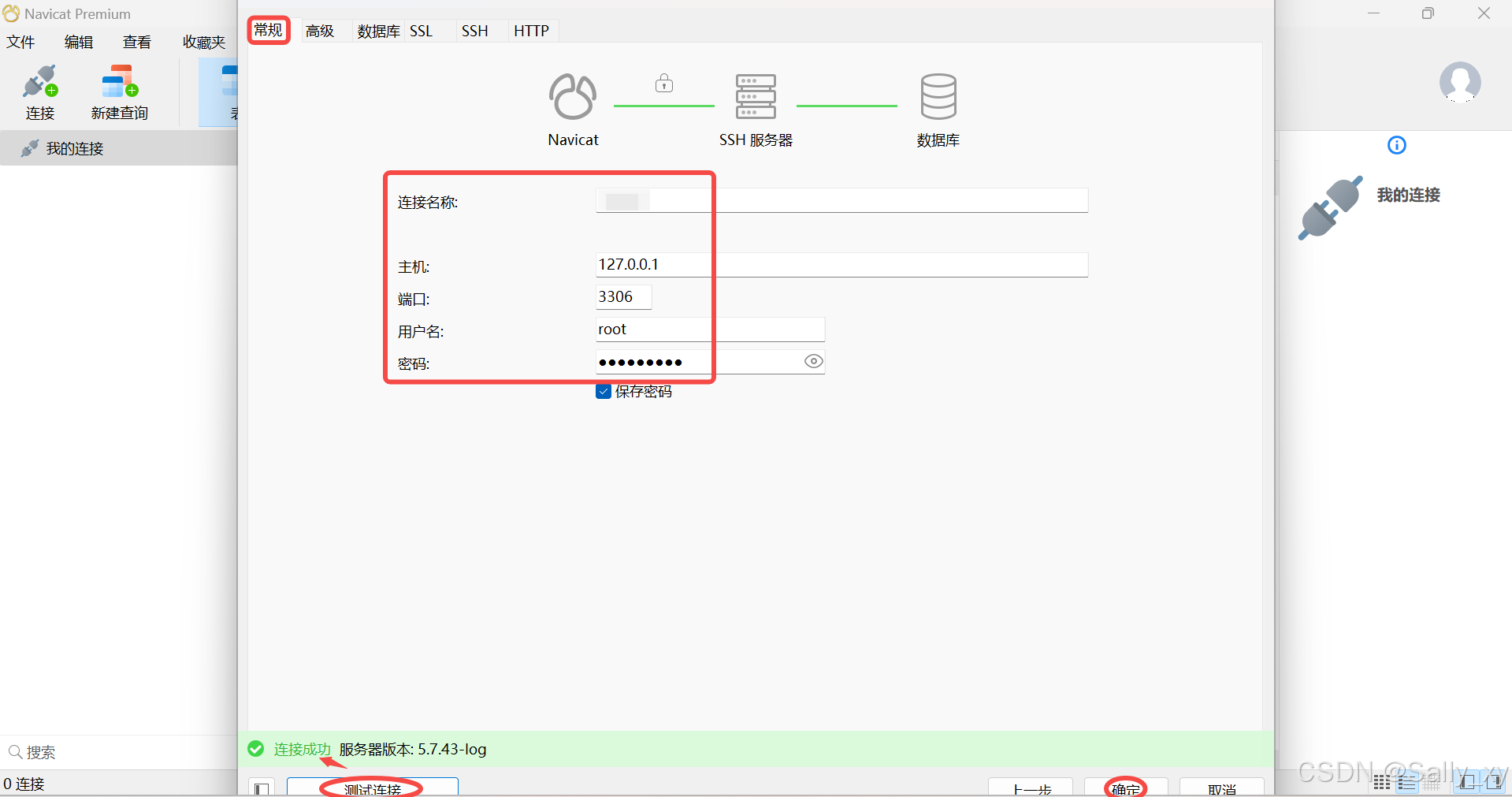
Task: Select the Navicat logo in diagram
Action: 573,97
